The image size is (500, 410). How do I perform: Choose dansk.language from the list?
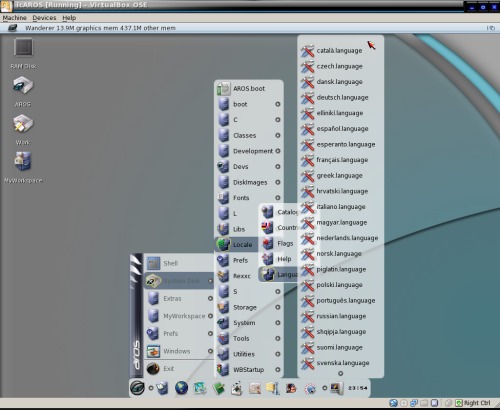point(340,82)
